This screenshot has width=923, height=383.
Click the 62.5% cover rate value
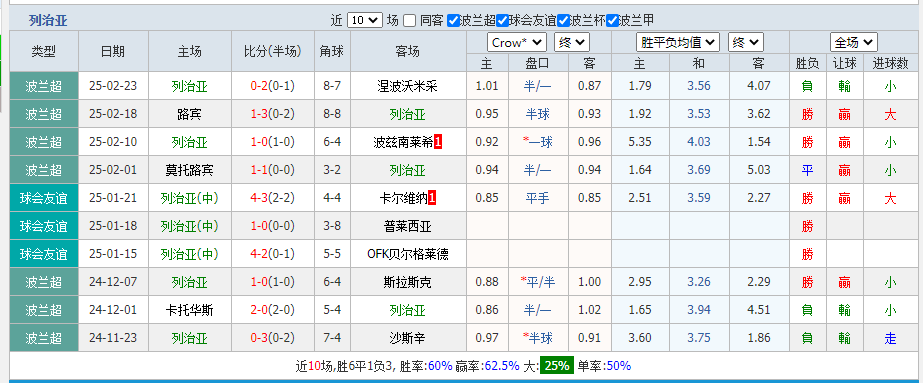502,366
